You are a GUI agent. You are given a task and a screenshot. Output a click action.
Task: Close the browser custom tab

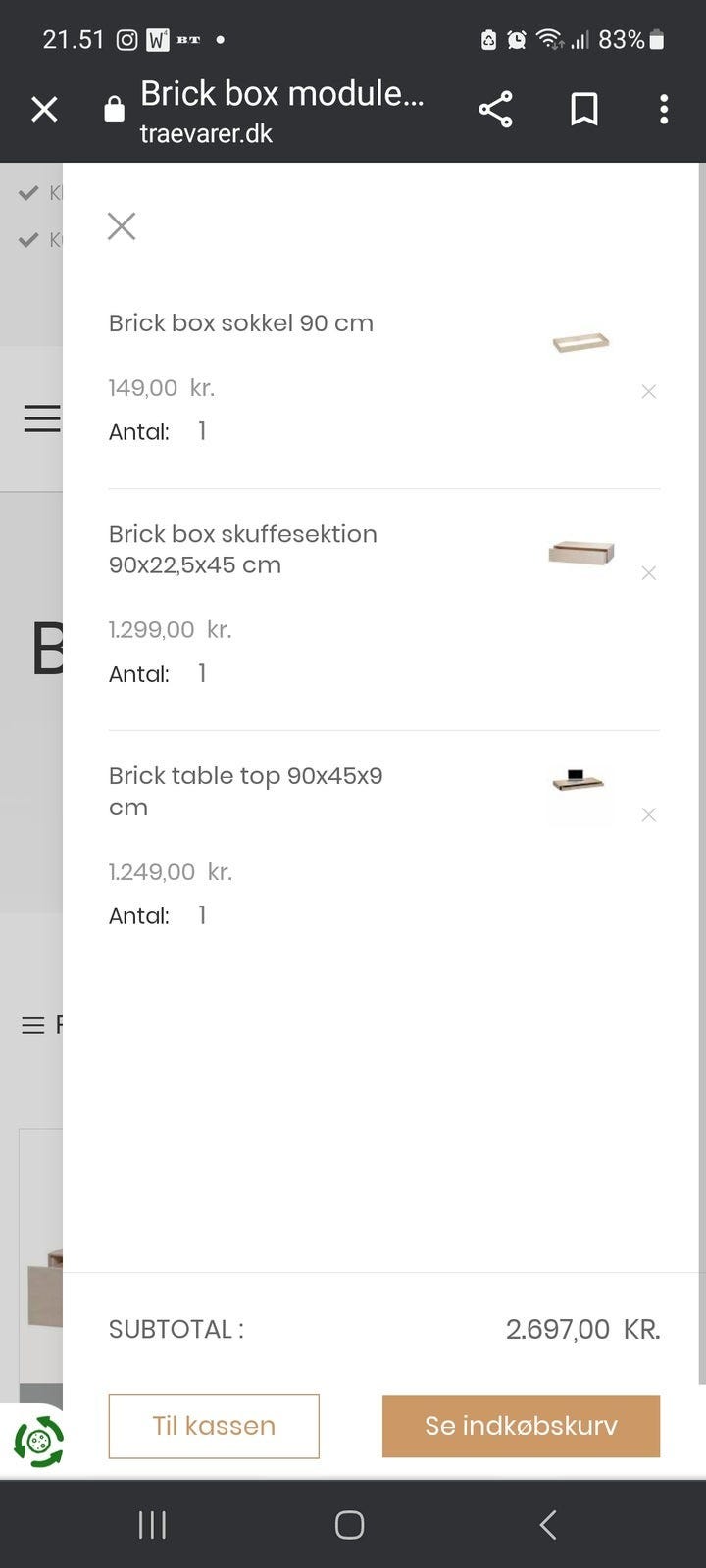click(x=44, y=109)
